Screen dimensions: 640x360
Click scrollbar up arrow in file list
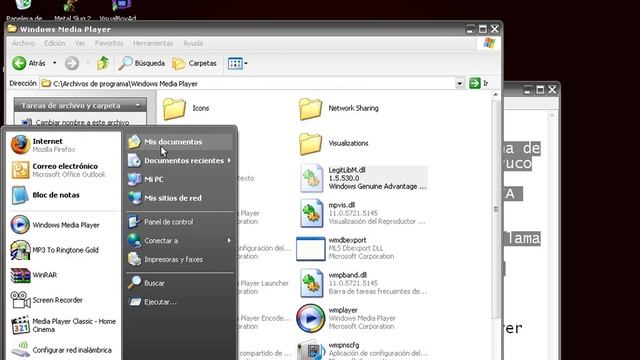[x=496, y=95]
